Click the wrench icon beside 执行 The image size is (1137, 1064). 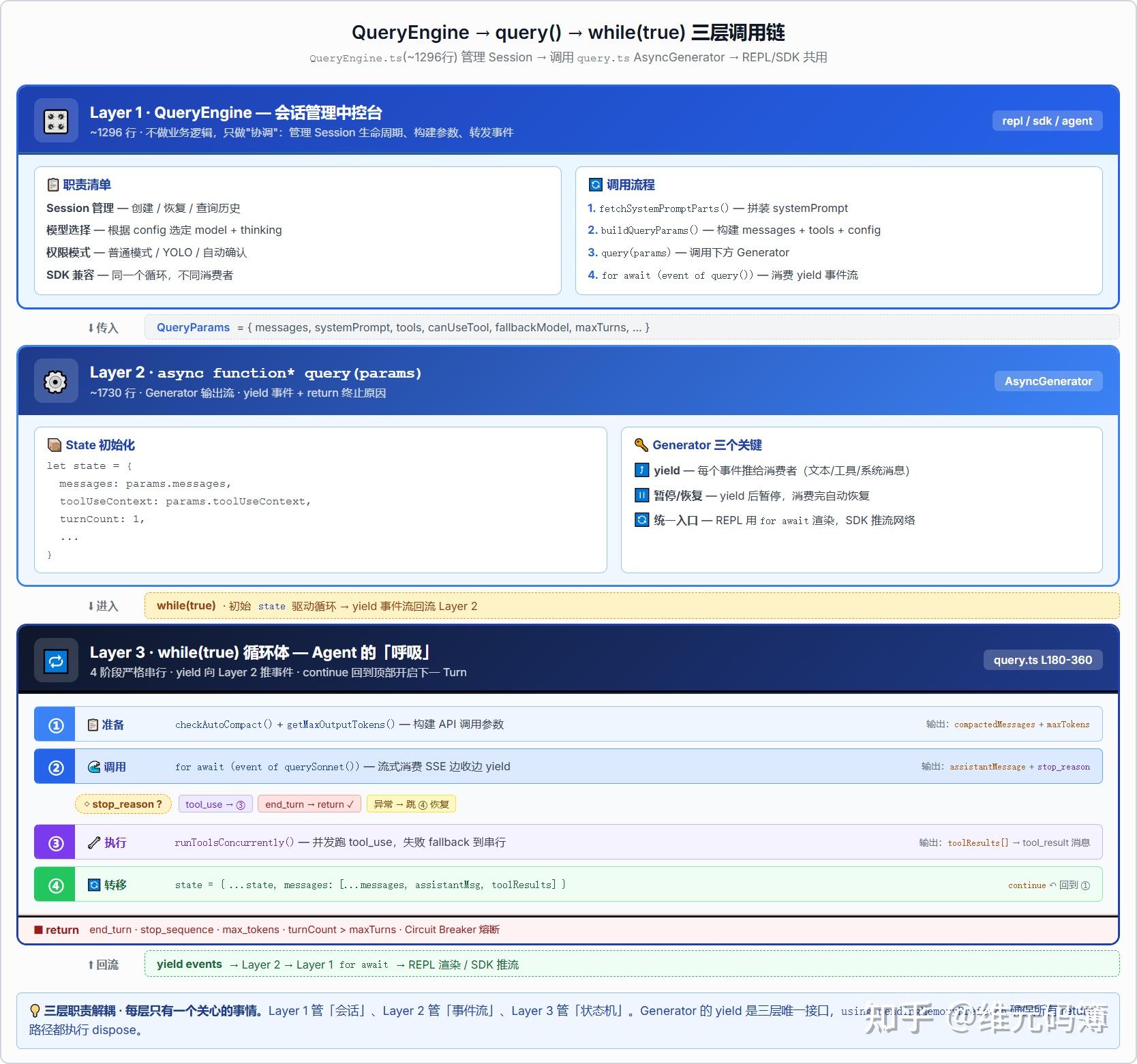coord(94,842)
